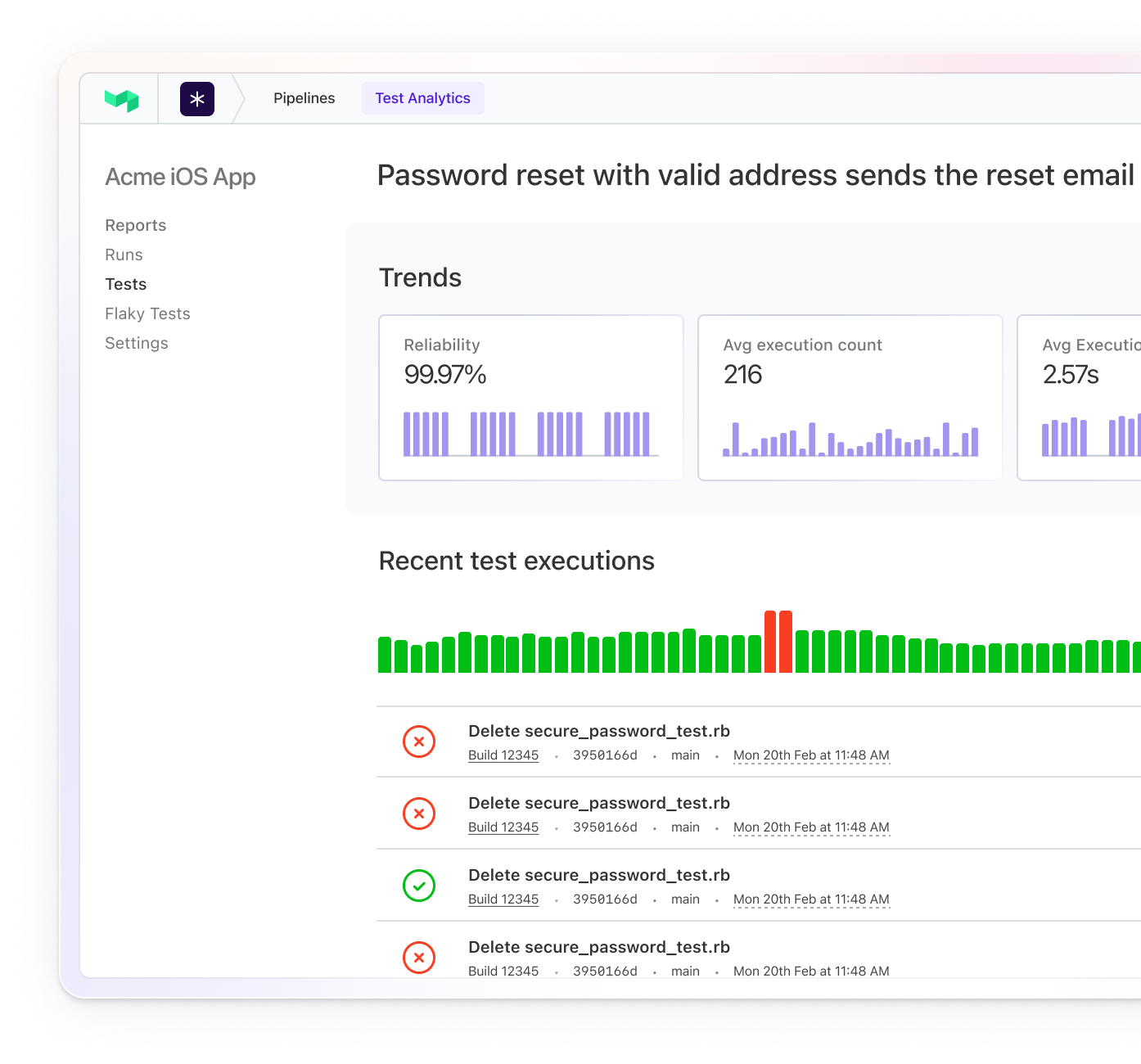Open the Build 12345 link in the first execution row
The width and height of the screenshot is (1141, 1064).
pyautogui.click(x=503, y=755)
